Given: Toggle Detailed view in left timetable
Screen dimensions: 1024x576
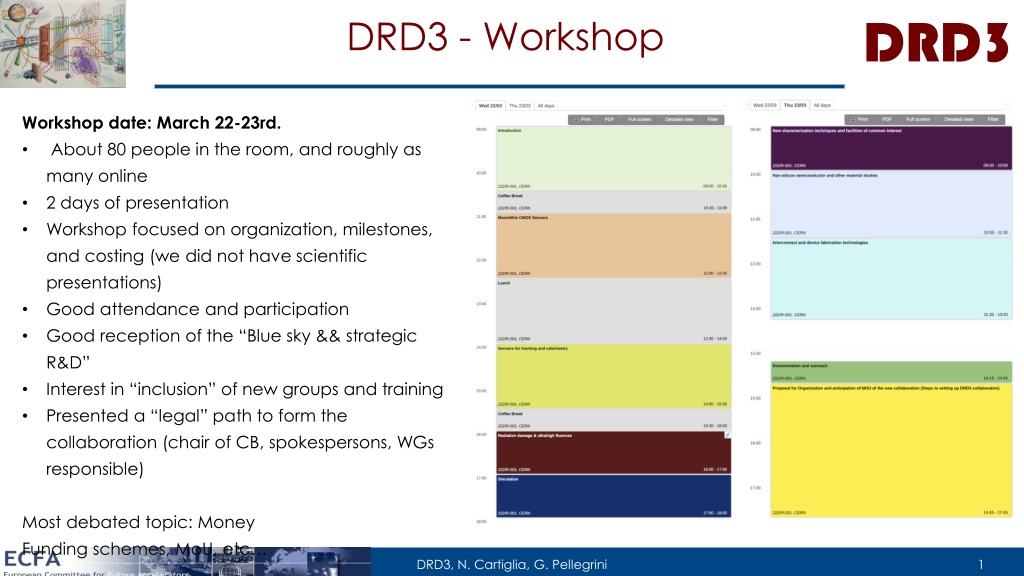Looking at the screenshot, I should pos(679,119).
